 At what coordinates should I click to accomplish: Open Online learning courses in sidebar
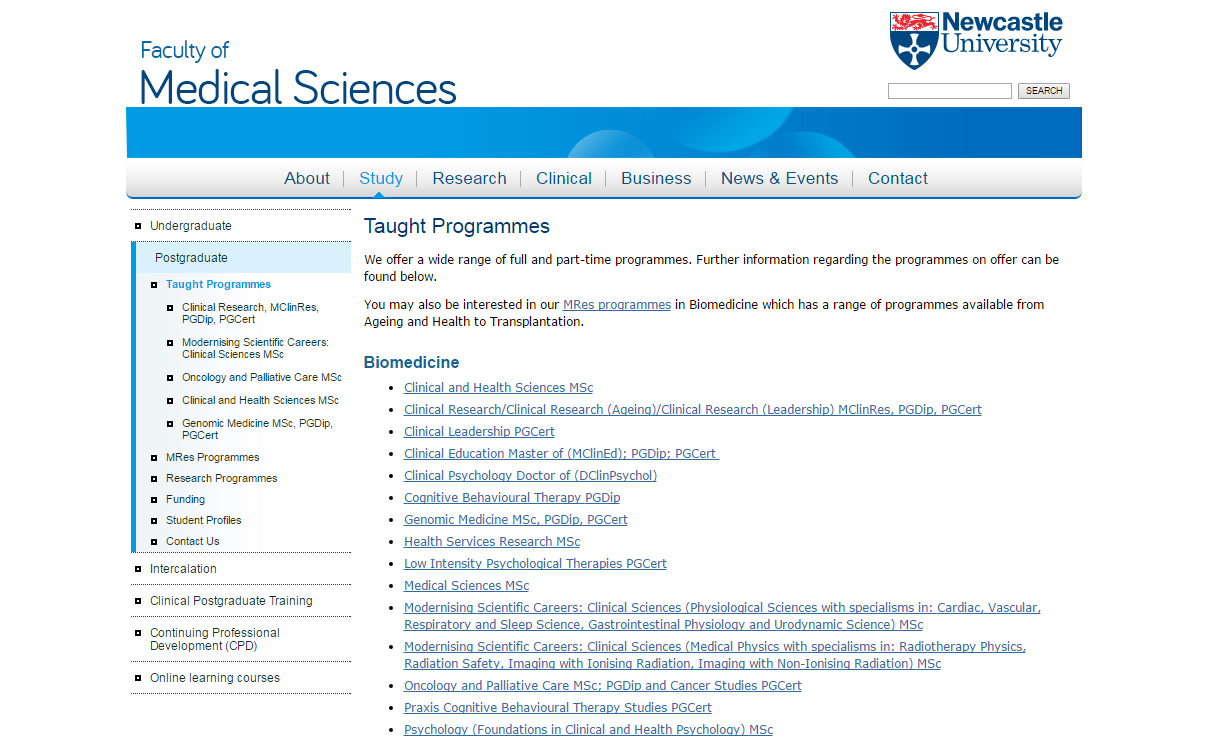pos(214,678)
